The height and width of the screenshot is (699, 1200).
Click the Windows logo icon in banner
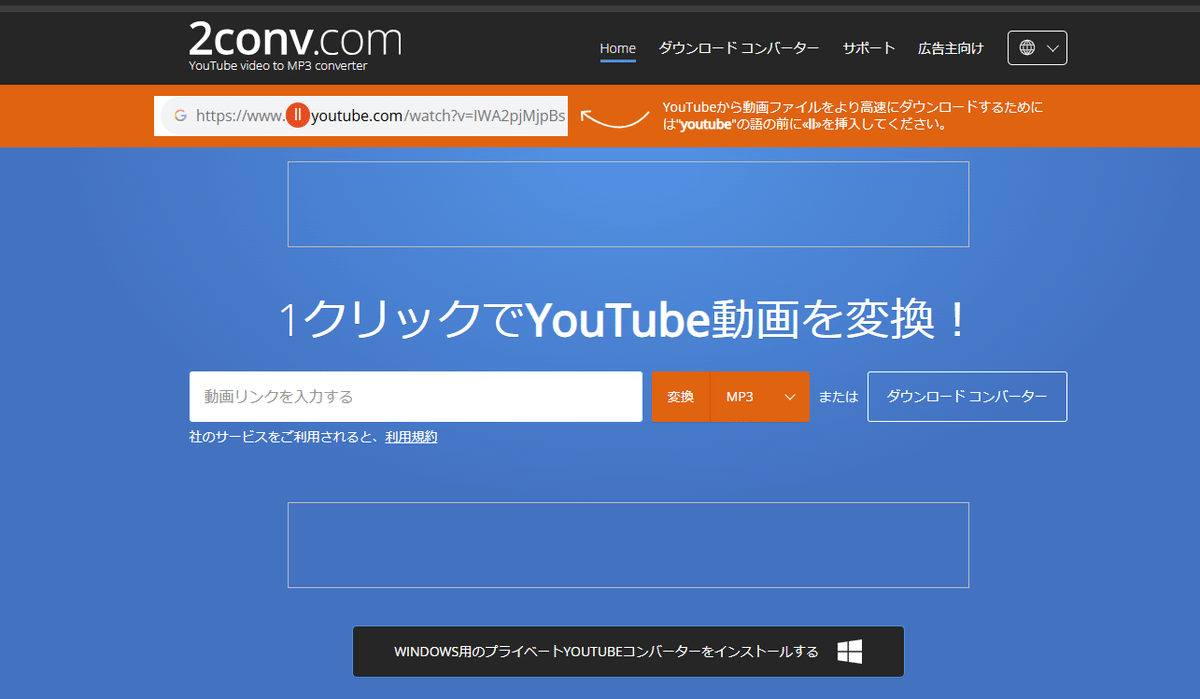pos(850,652)
